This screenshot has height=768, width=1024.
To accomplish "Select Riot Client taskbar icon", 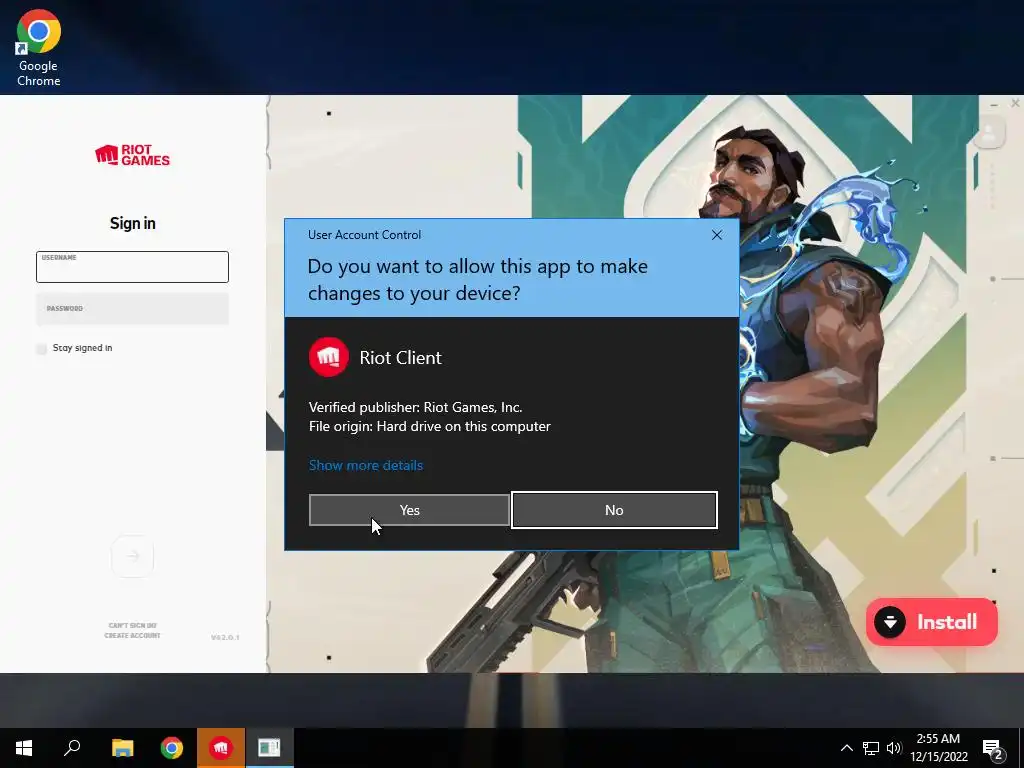I will (221, 748).
